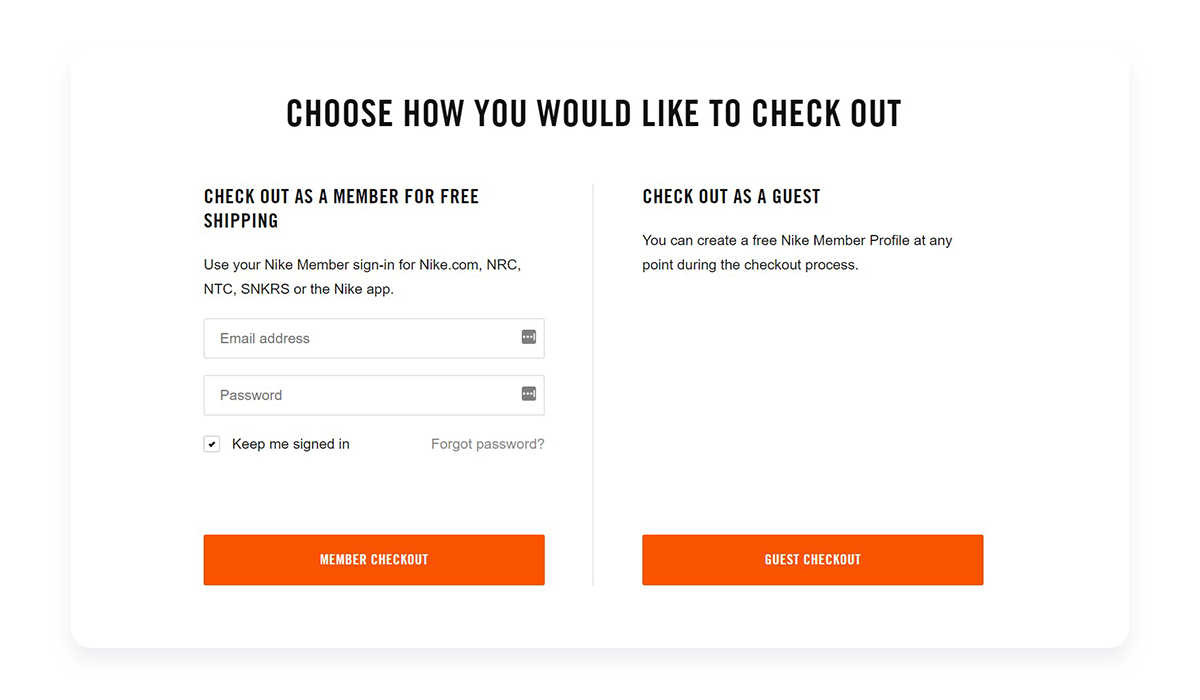Click the word 'SHIPPING' in the member heading
The image size is (1200, 700).
(241, 221)
